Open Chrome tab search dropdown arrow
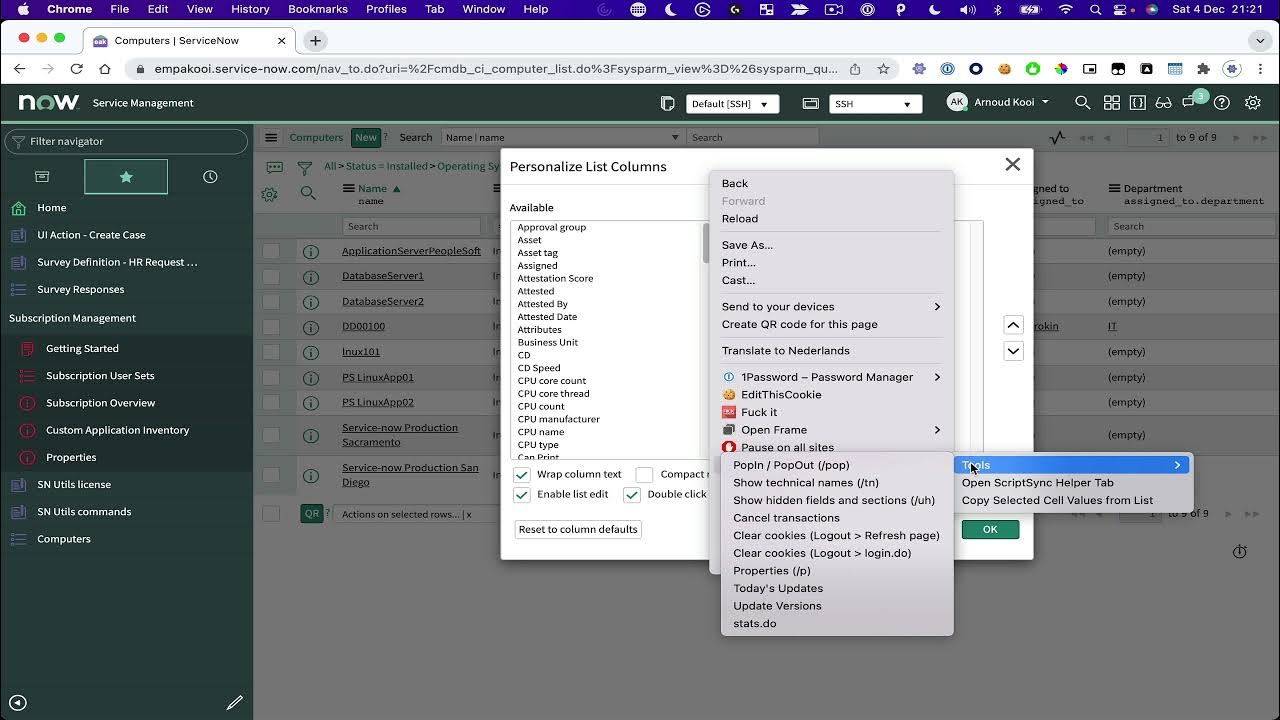 [x=1260, y=41]
